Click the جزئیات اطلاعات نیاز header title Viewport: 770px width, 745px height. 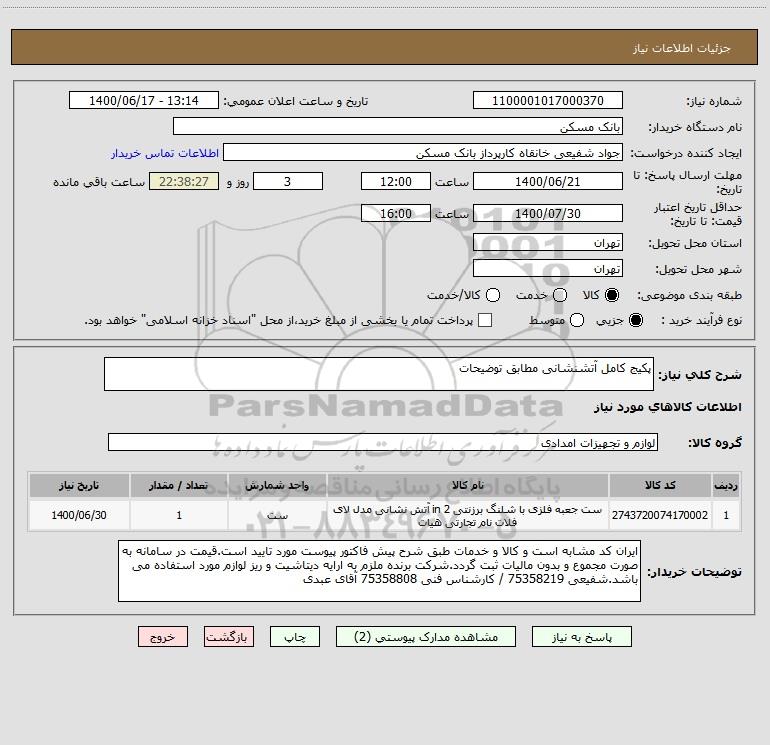click(682, 48)
